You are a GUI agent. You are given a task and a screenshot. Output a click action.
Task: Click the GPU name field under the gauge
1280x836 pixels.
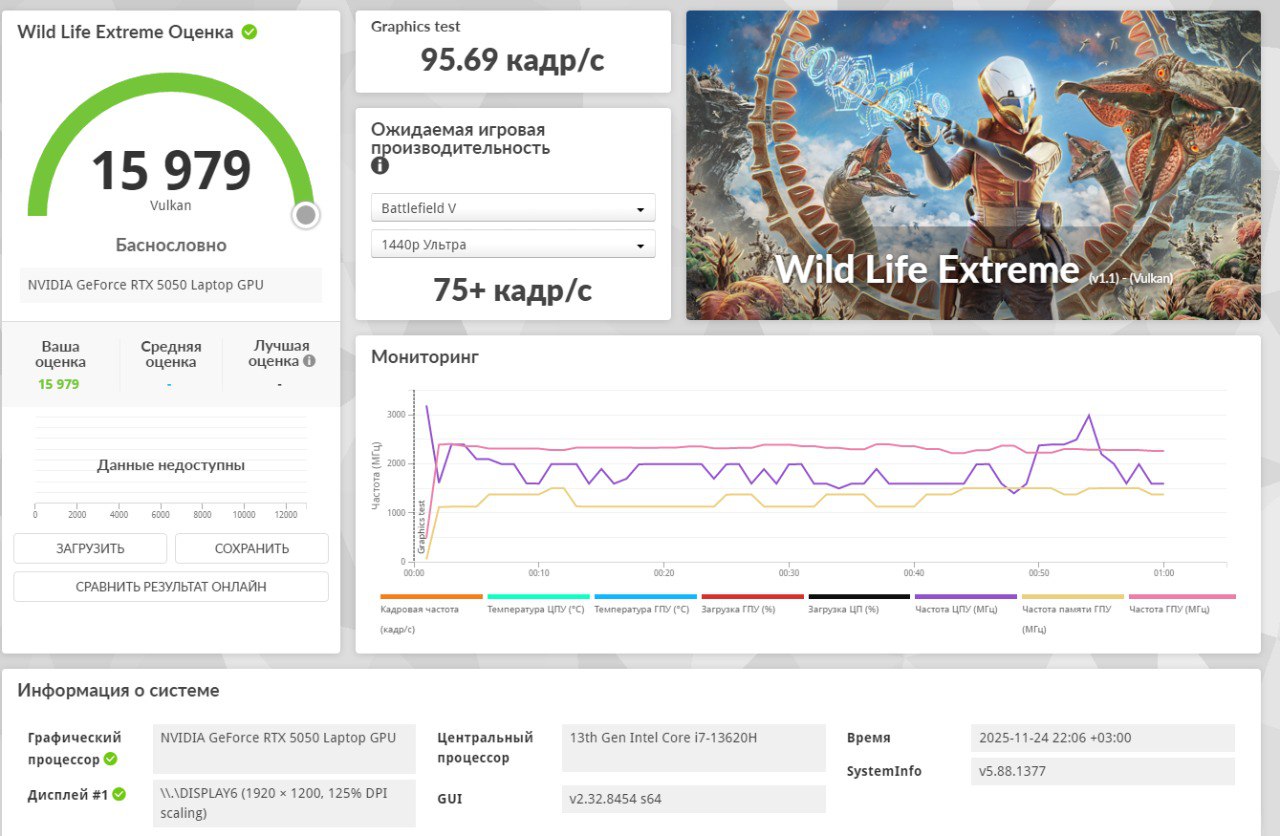tap(171, 285)
